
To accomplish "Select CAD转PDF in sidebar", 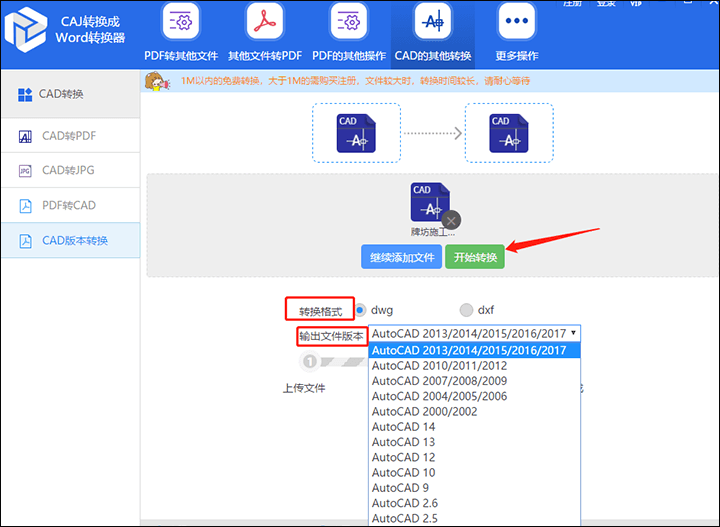I will (70, 136).
